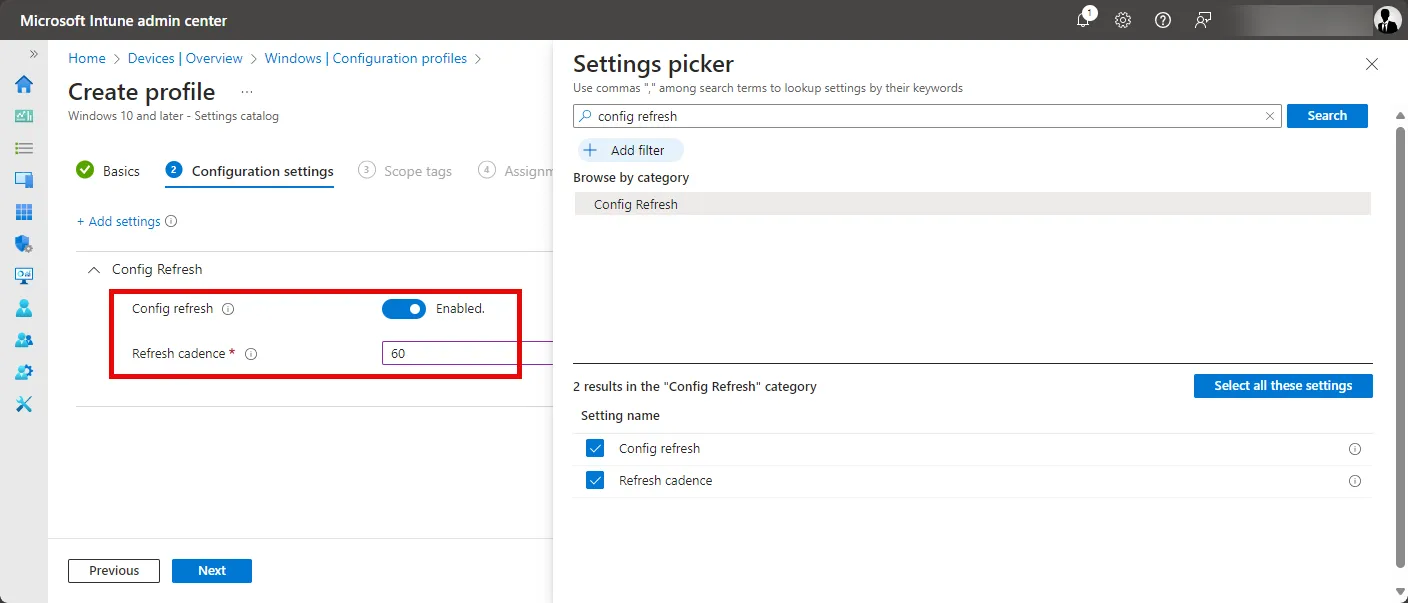Click the Next button

(212, 571)
